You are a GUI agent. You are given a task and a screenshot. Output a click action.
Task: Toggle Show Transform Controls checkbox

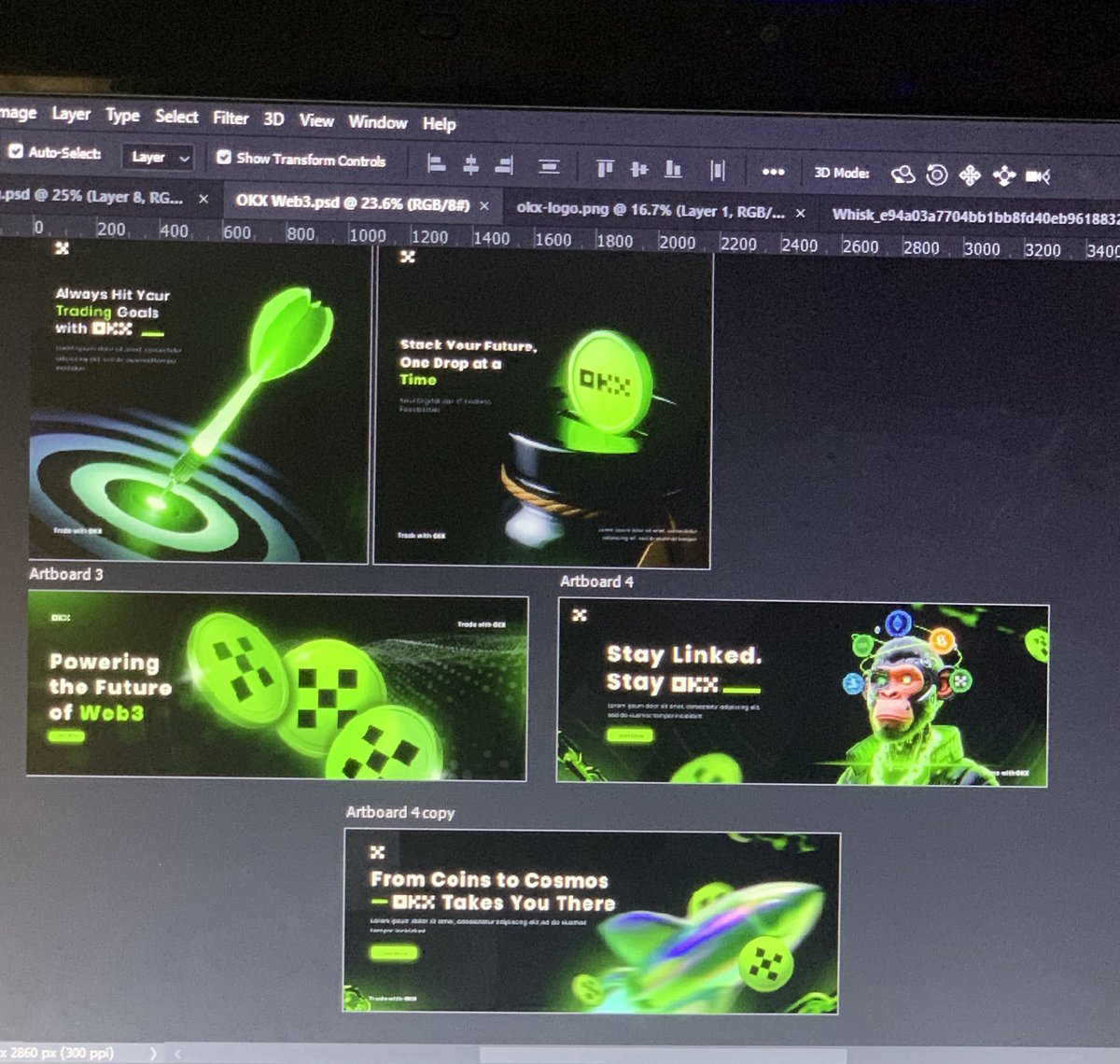click(224, 158)
